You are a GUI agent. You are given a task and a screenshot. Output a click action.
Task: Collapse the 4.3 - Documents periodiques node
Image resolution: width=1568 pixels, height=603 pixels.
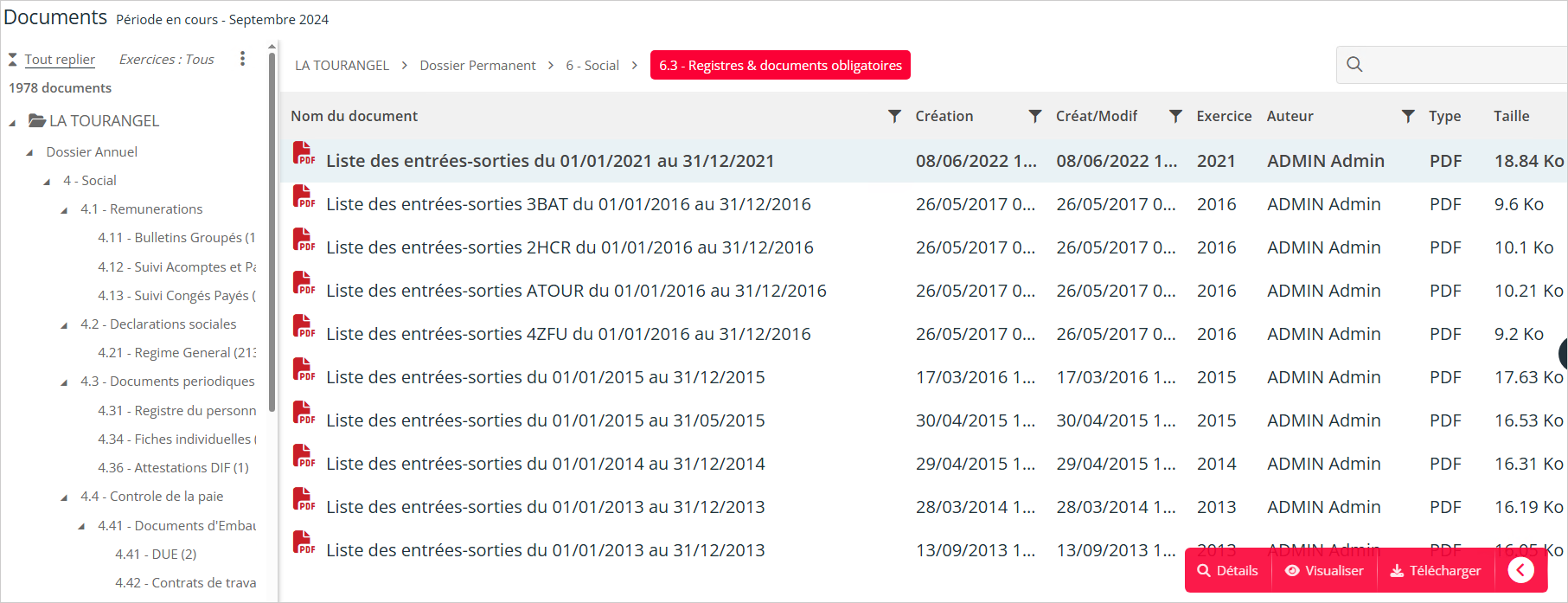point(64,382)
